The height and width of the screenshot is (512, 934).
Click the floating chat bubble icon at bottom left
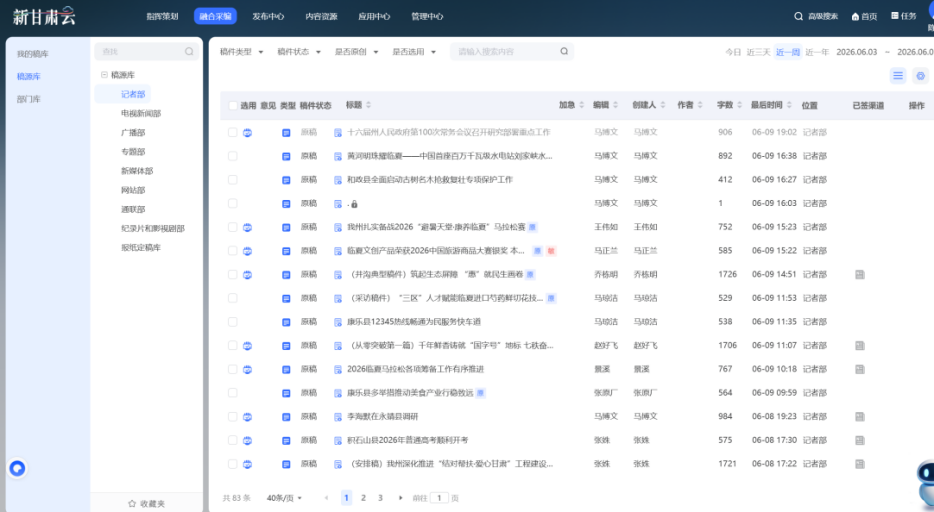tap(17, 469)
